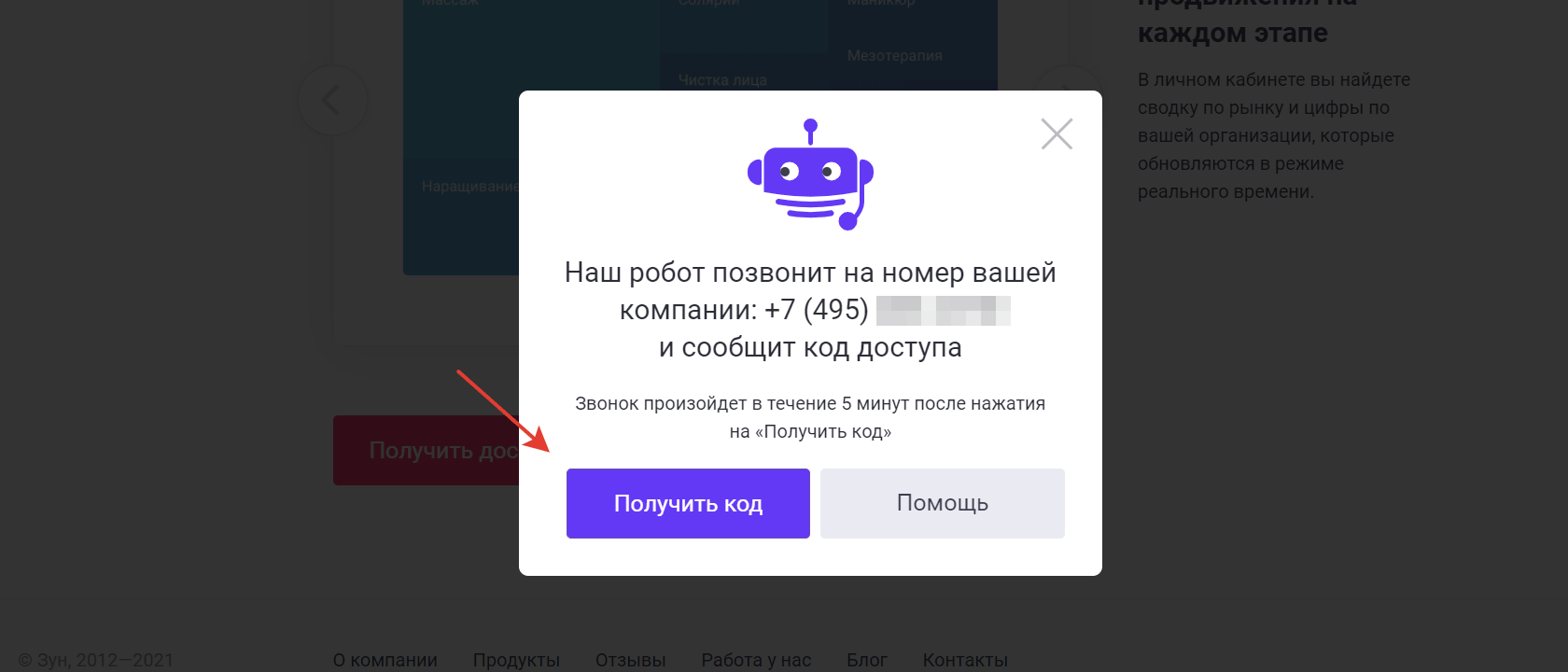Screen dimensions: 1568x672
Task: Visit the Блог footer link
Action: point(867,660)
